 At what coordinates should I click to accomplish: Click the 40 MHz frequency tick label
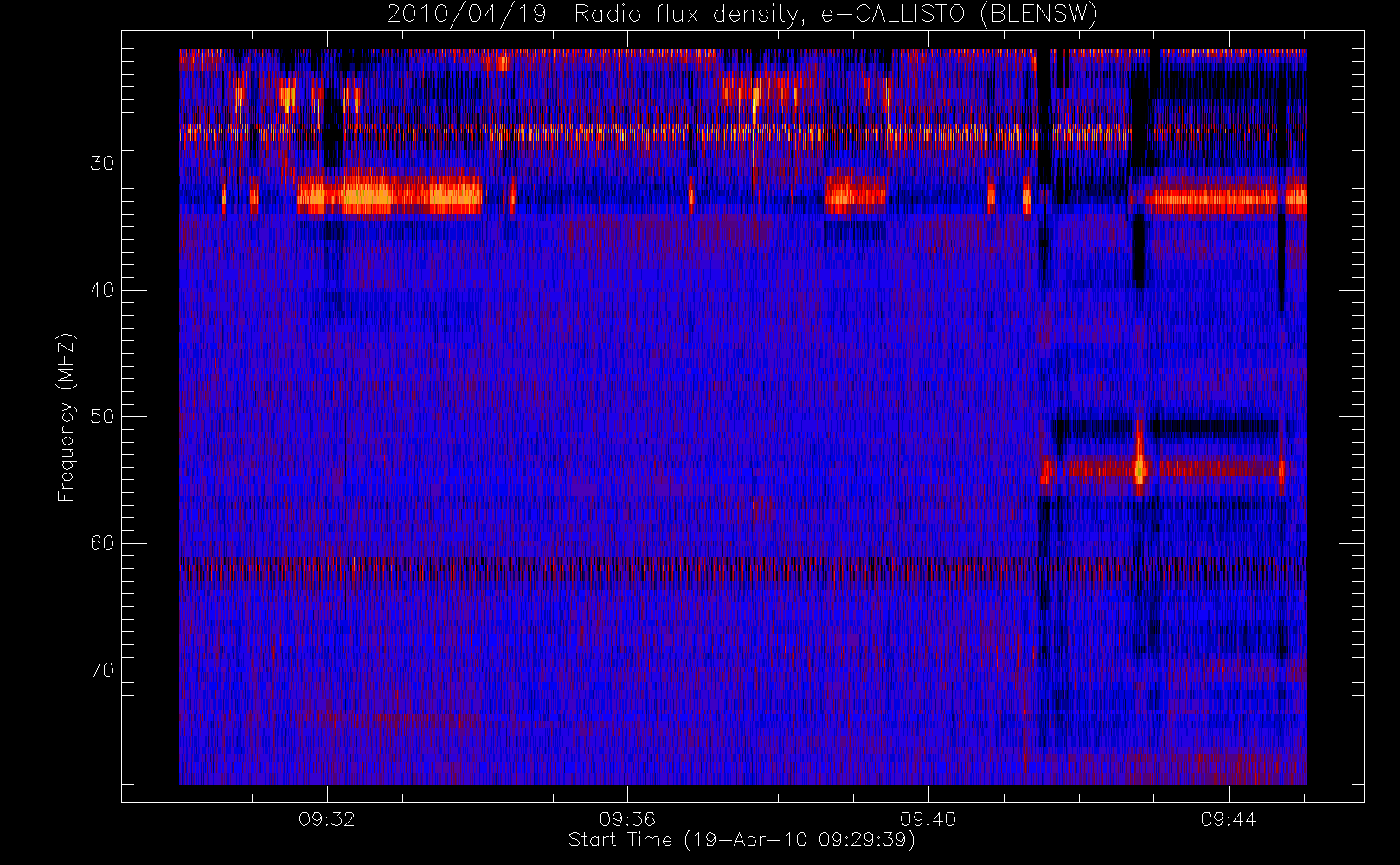102,290
